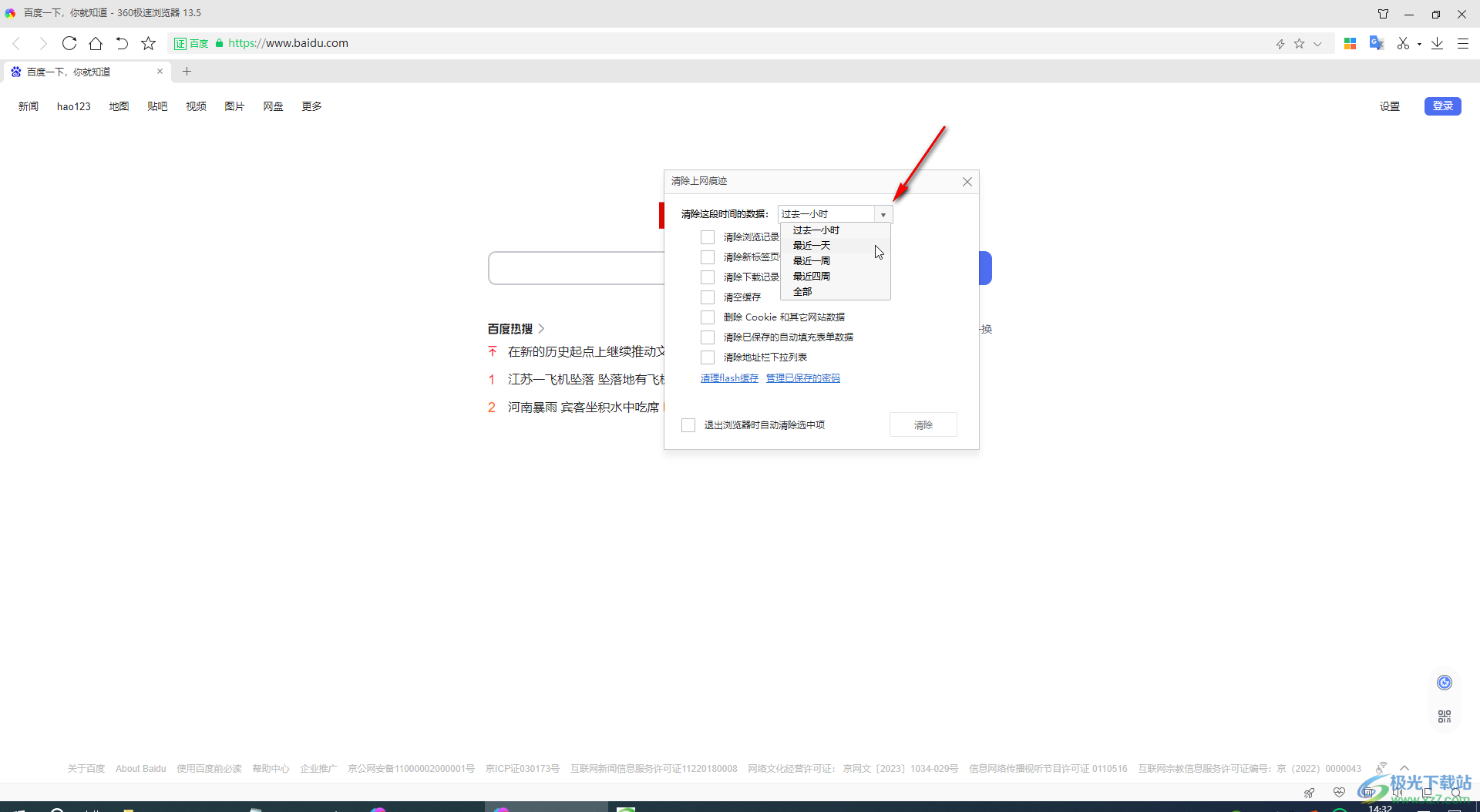Open the downloads icon

click(1438, 44)
